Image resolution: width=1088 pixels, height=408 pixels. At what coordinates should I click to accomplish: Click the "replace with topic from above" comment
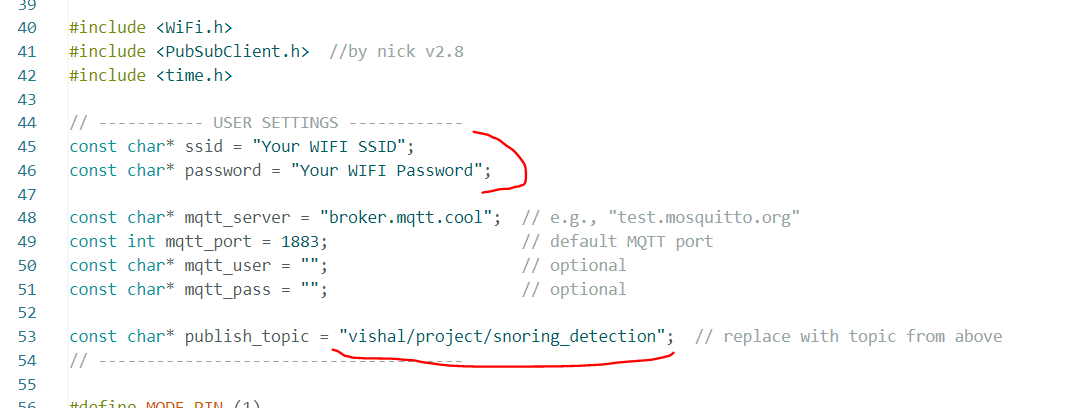[848, 336]
